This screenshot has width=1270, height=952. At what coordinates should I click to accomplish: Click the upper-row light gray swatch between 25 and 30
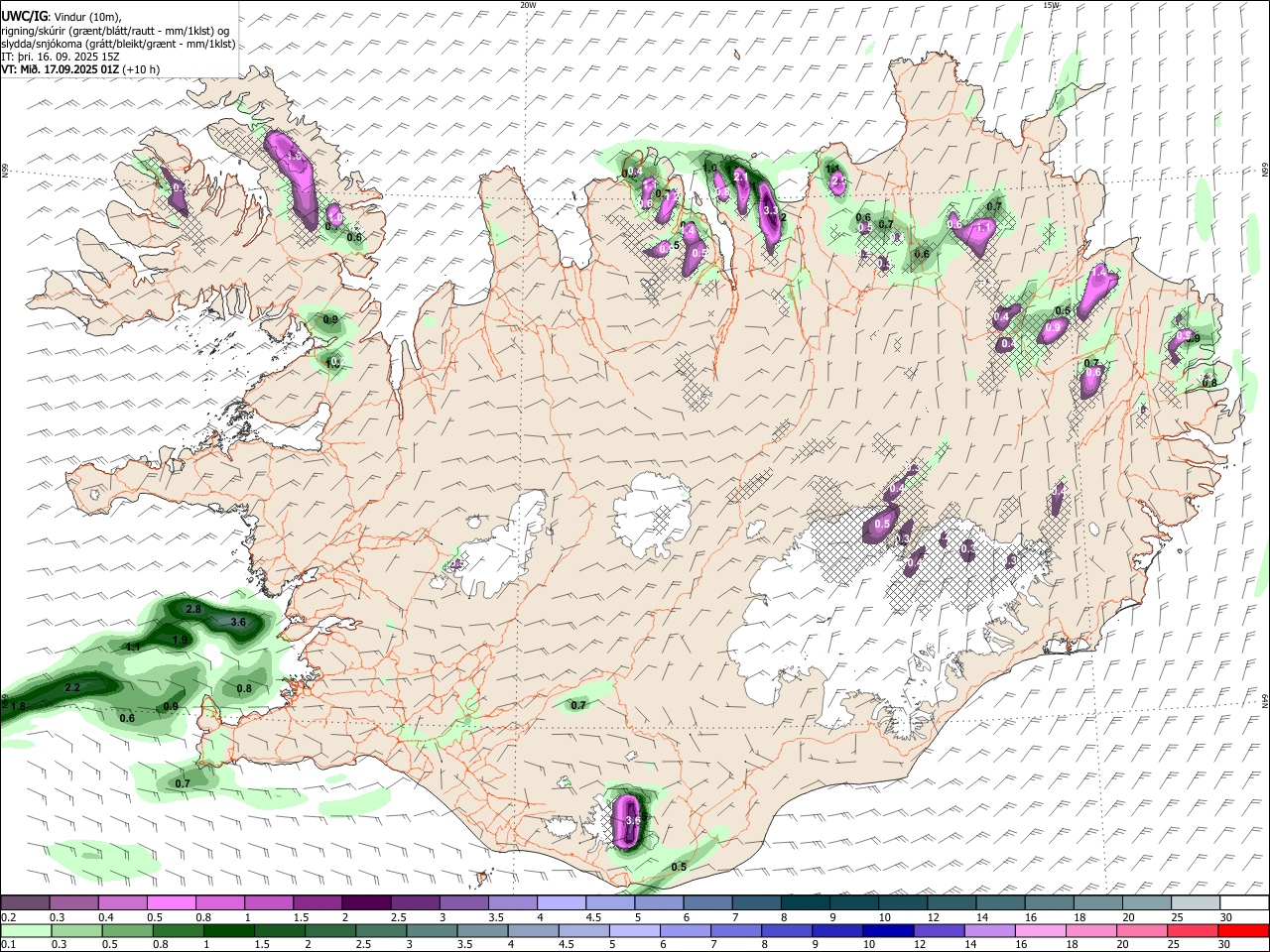pos(1196,902)
